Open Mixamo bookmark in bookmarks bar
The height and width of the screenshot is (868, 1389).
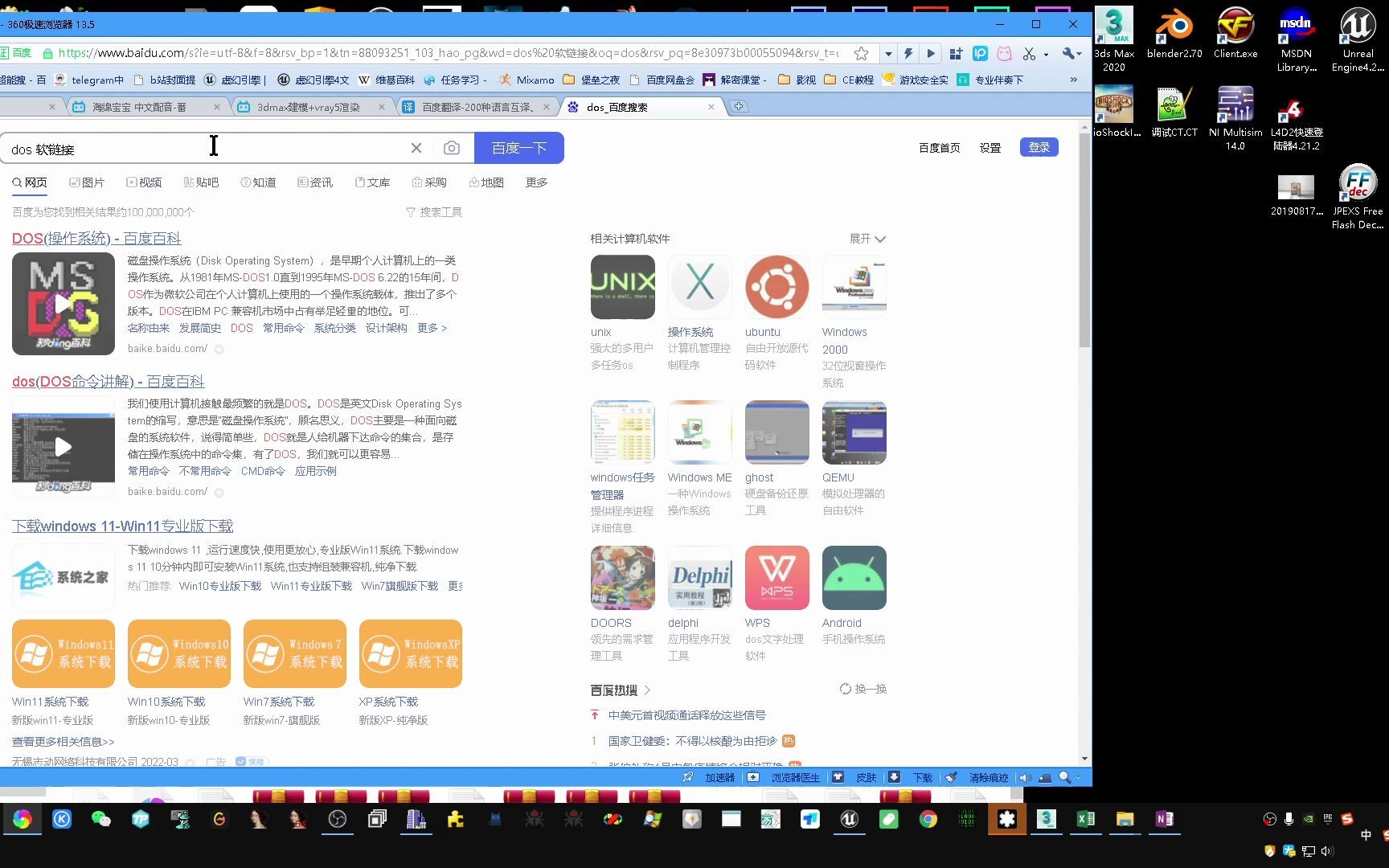[527, 80]
